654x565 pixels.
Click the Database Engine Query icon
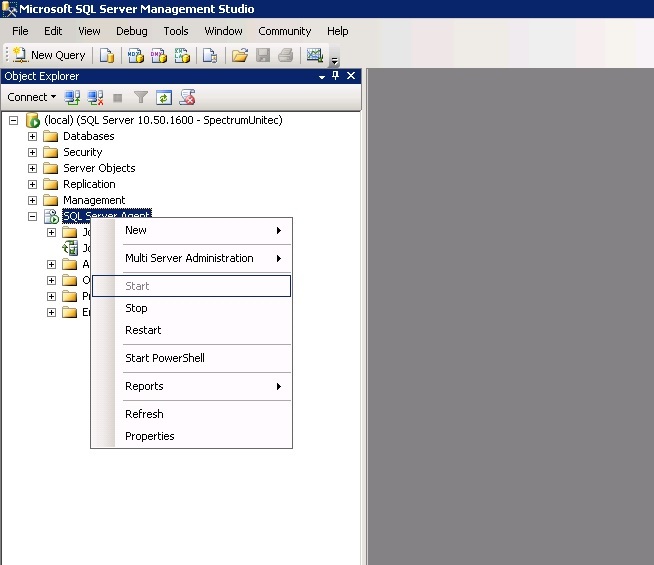[107, 55]
